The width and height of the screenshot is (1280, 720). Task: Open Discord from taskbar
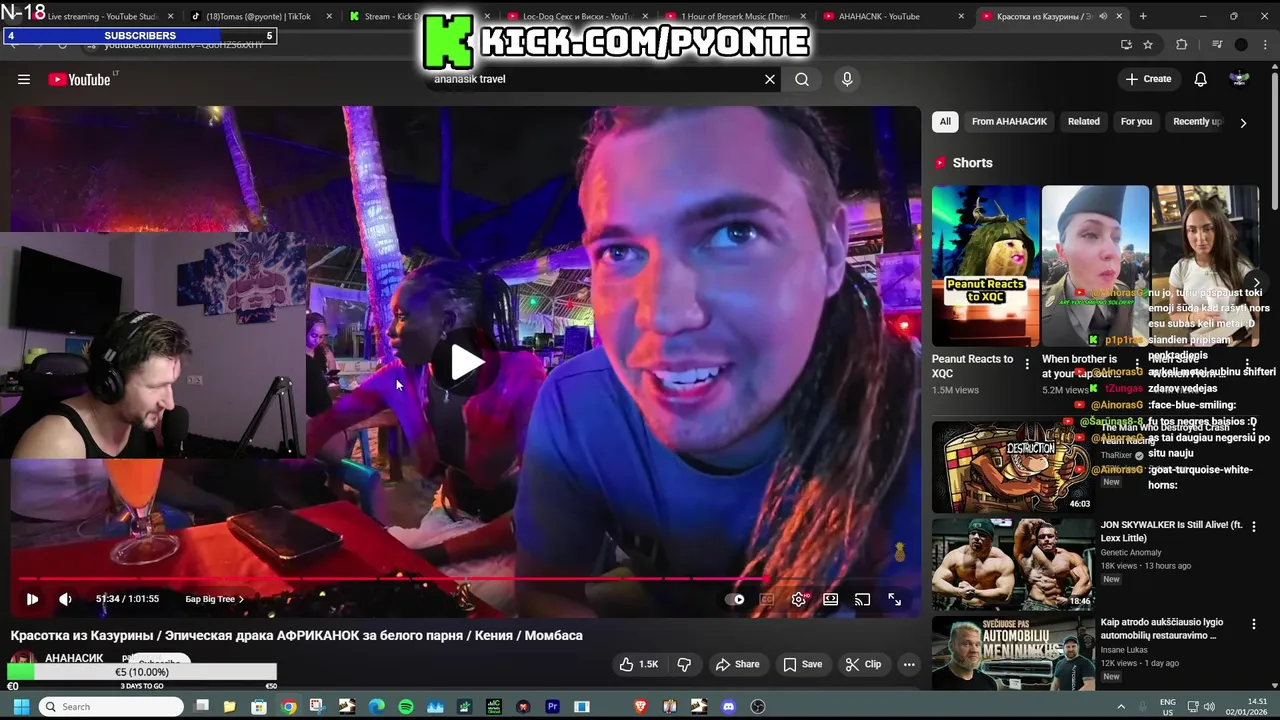pyautogui.click(x=728, y=706)
